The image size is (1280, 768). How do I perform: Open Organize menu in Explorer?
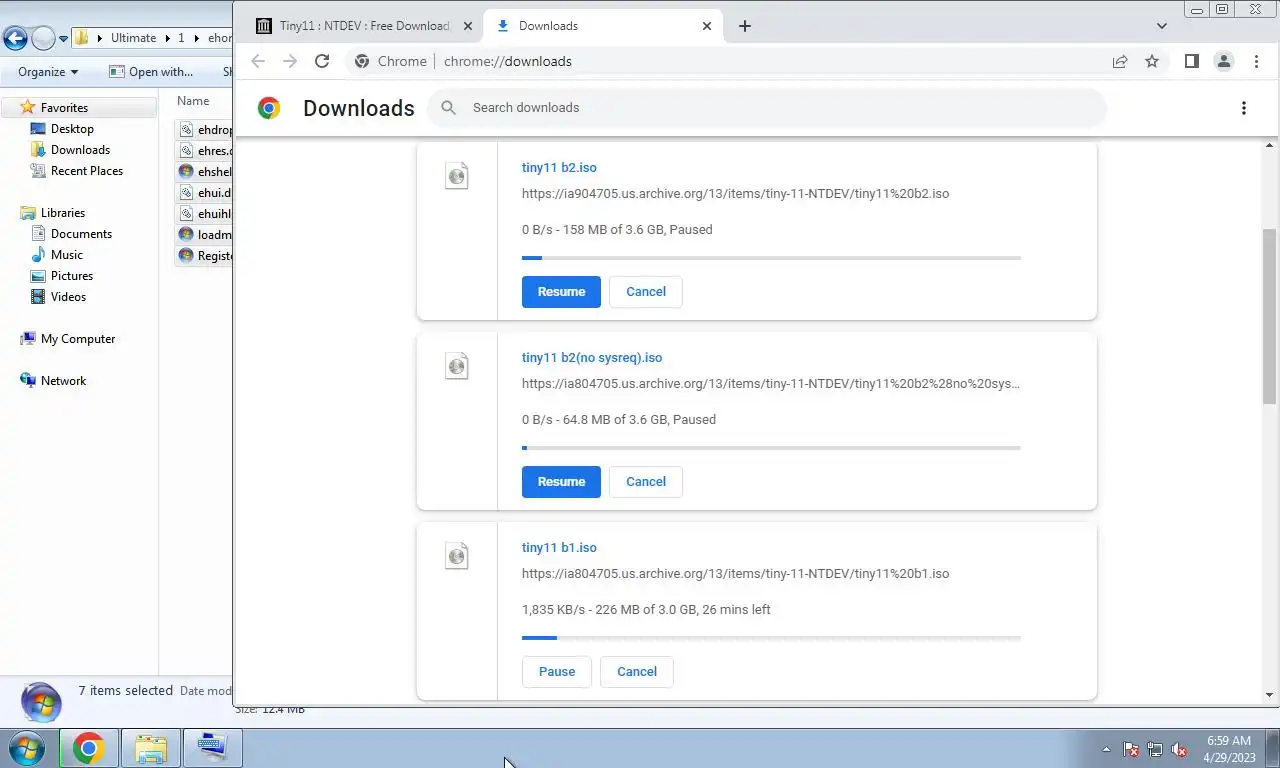pos(48,72)
